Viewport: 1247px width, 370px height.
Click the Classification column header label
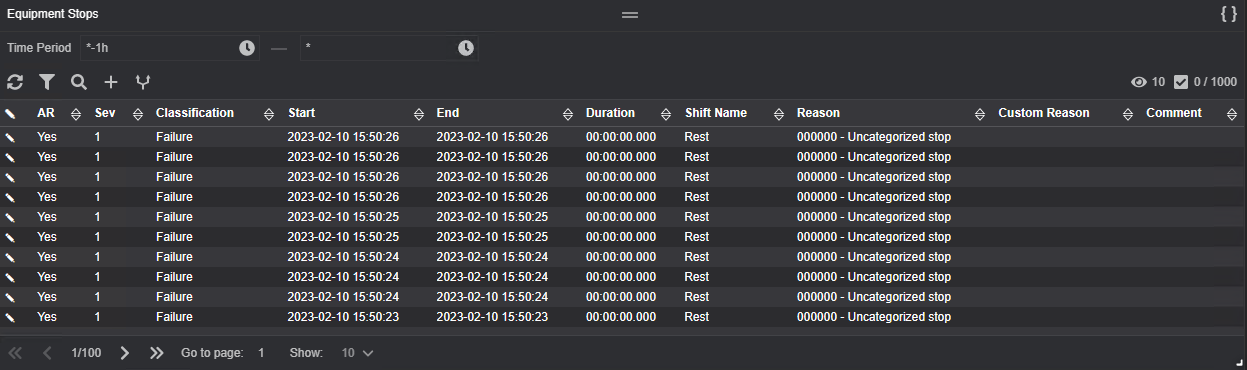pyautogui.click(x=195, y=113)
